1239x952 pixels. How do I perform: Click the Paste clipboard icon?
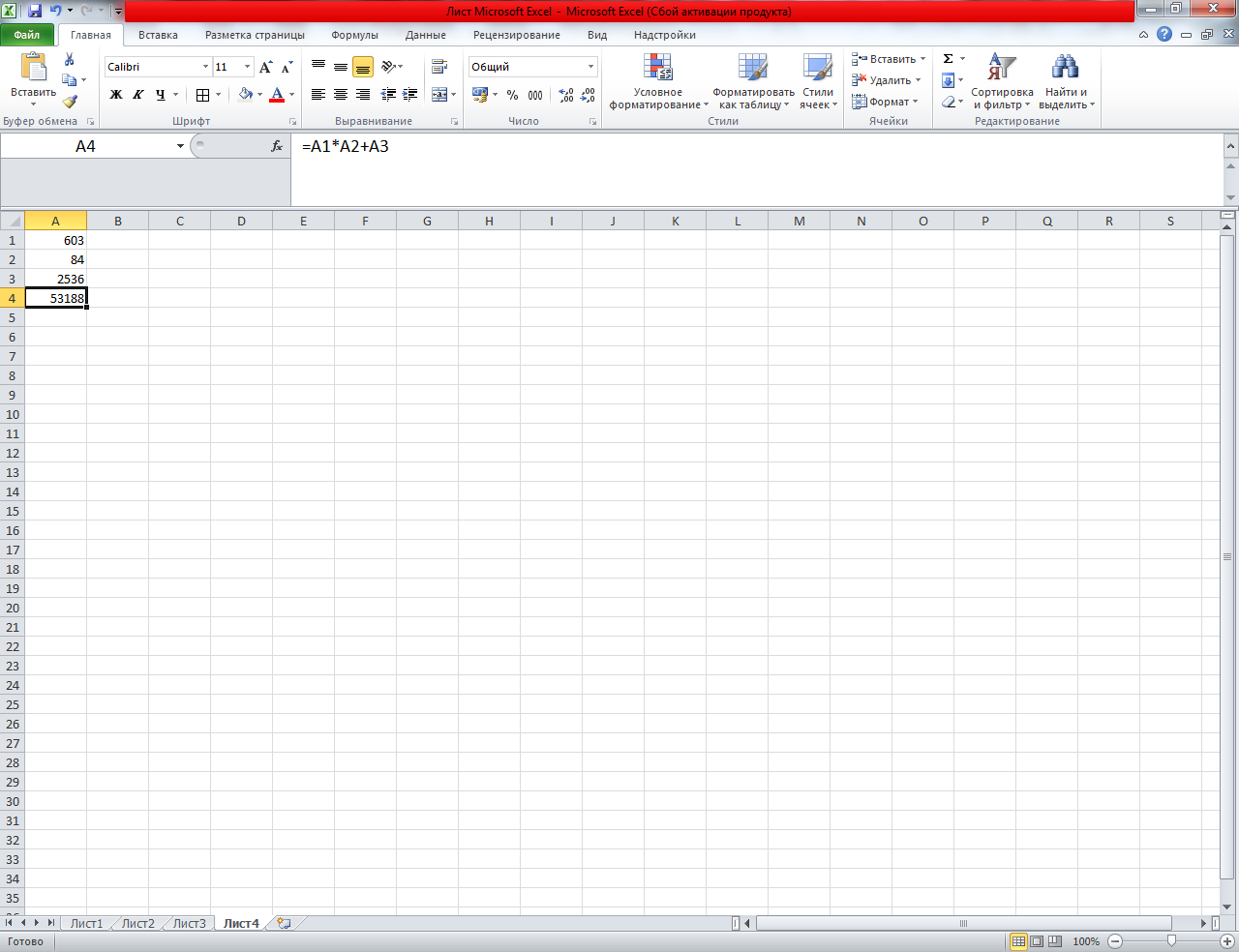34,68
